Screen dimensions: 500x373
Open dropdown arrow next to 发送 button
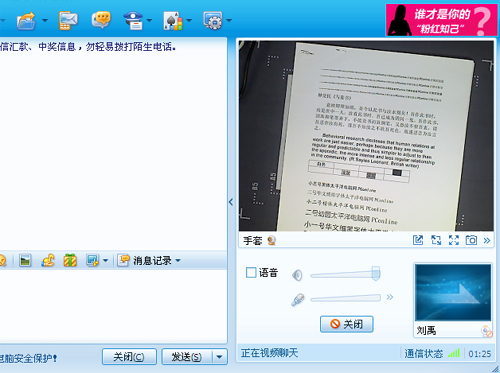[x=219, y=357]
